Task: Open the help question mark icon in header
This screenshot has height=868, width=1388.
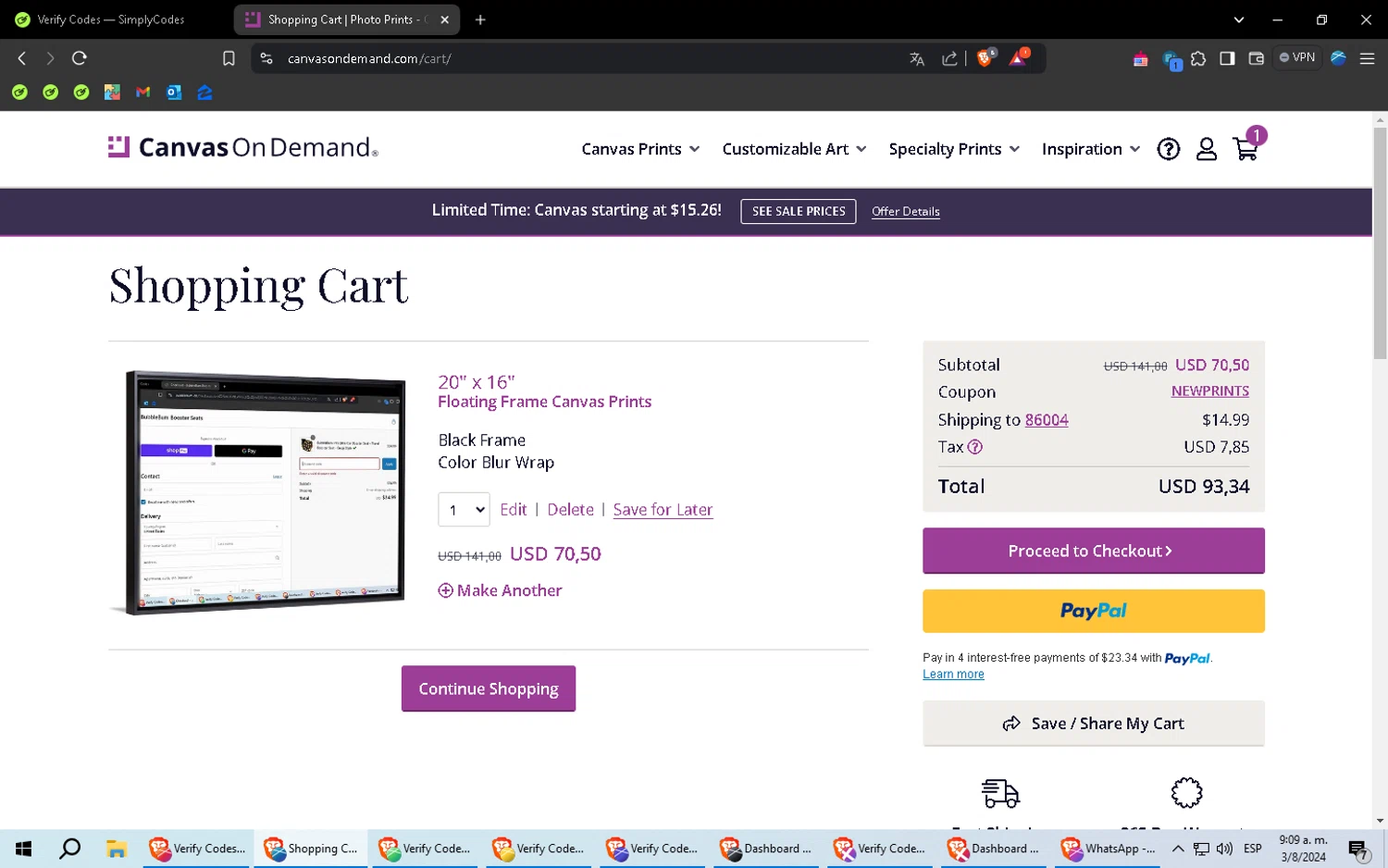Action: point(1169,149)
